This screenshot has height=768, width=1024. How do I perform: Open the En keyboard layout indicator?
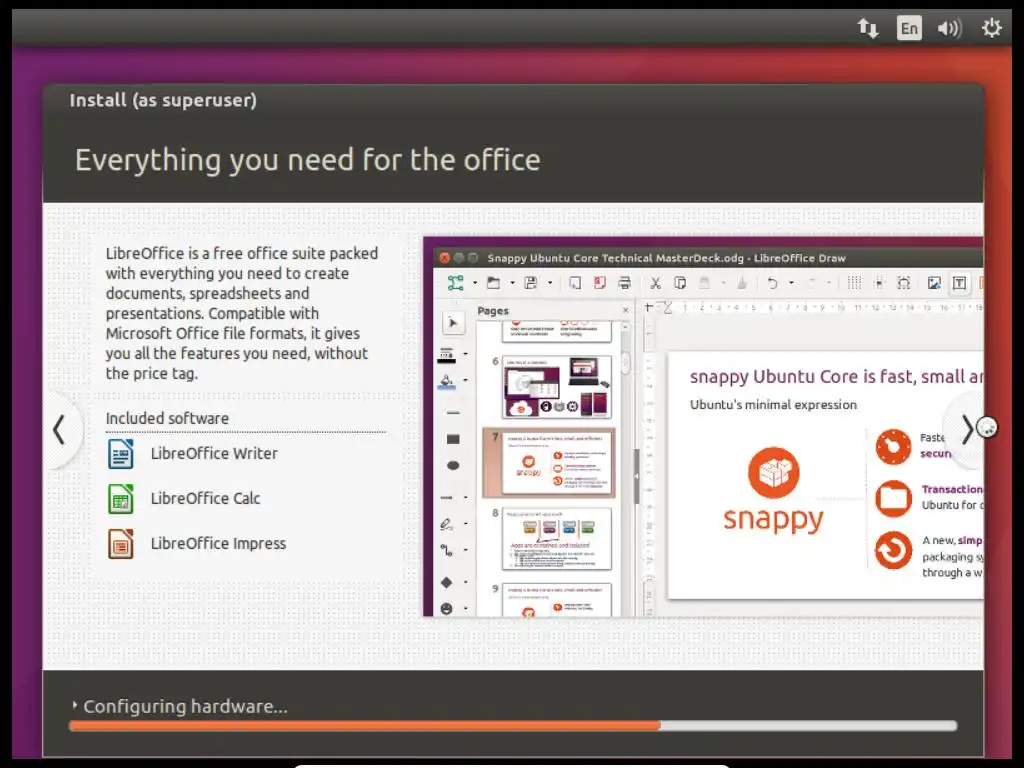point(909,28)
